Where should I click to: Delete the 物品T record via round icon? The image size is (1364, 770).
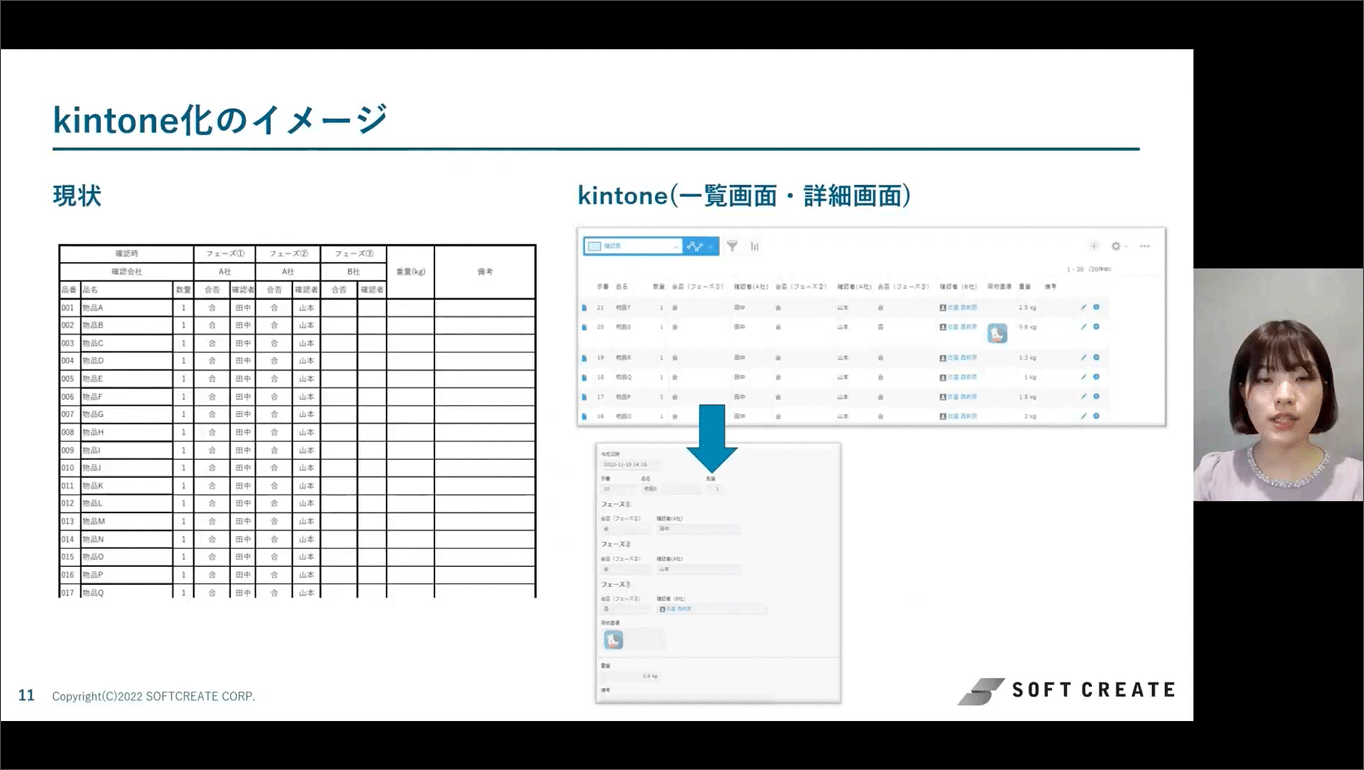coord(1096,307)
